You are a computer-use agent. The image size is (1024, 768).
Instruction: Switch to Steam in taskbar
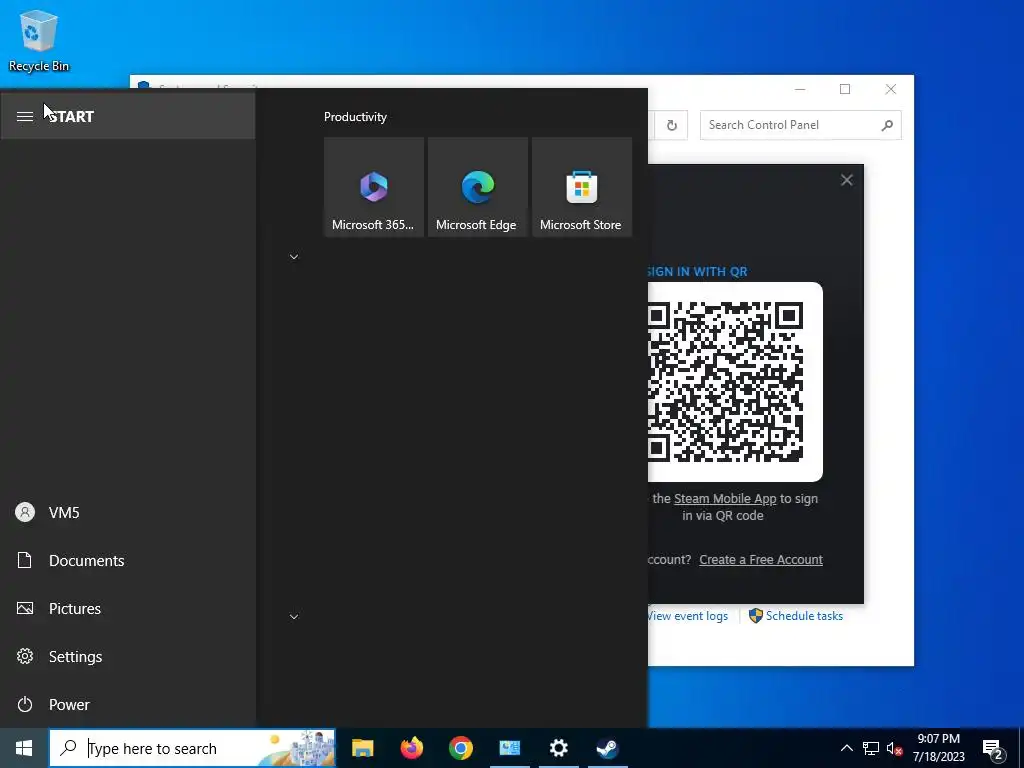point(607,748)
